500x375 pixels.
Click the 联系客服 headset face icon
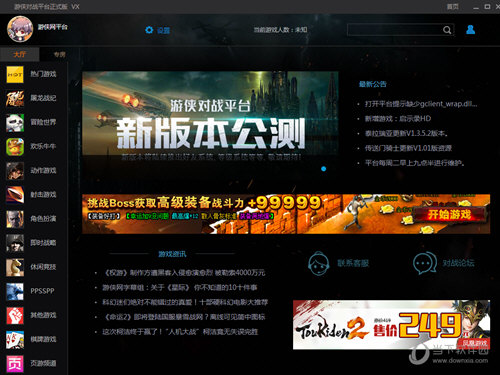click(x=318, y=263)
